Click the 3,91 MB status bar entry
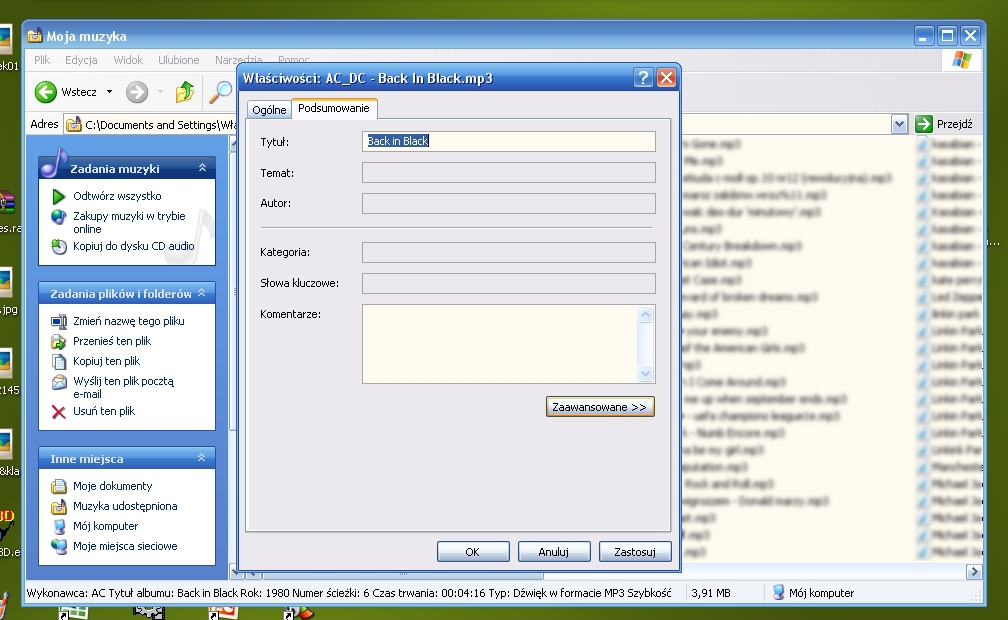The image size is (1008, 620). [x=710, y=593]
